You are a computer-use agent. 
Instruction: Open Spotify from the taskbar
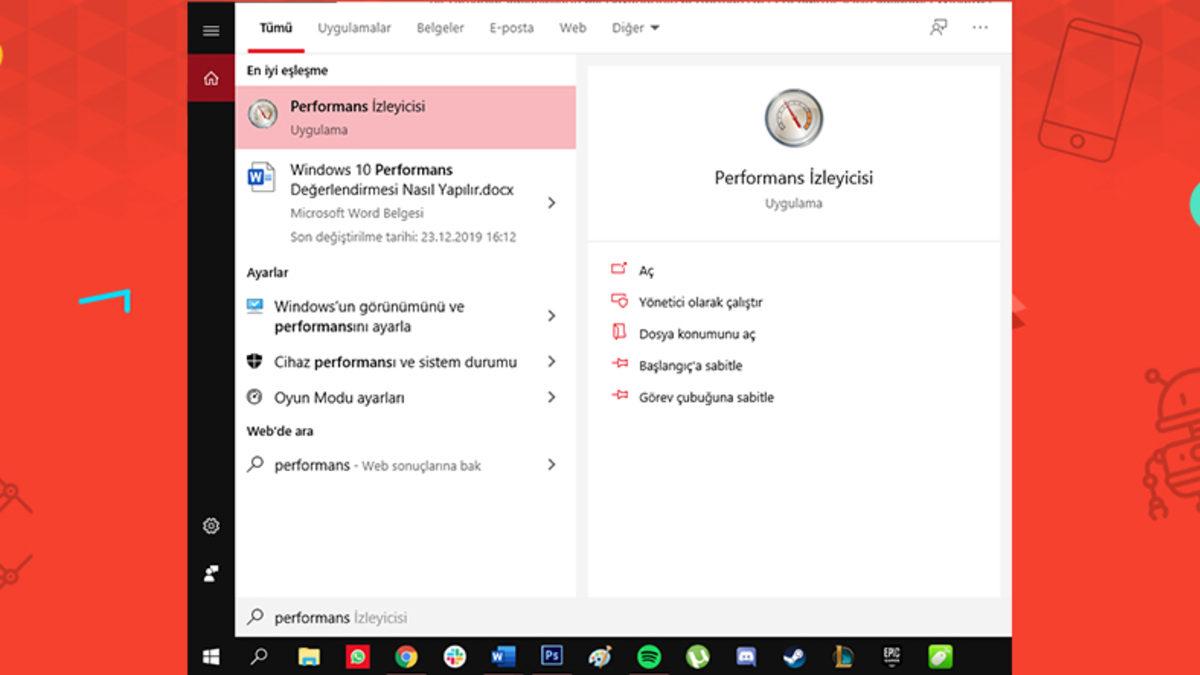(x=647, y=658)
